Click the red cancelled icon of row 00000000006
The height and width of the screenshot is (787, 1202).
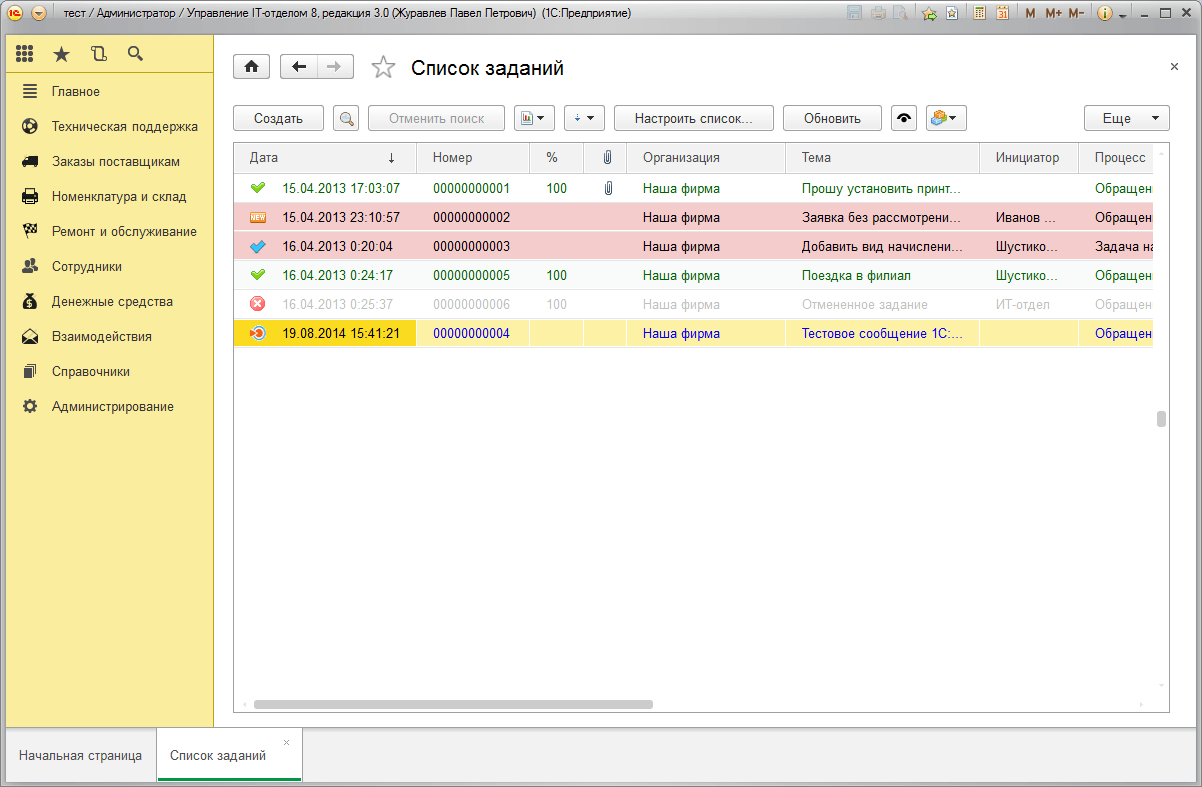258,304
